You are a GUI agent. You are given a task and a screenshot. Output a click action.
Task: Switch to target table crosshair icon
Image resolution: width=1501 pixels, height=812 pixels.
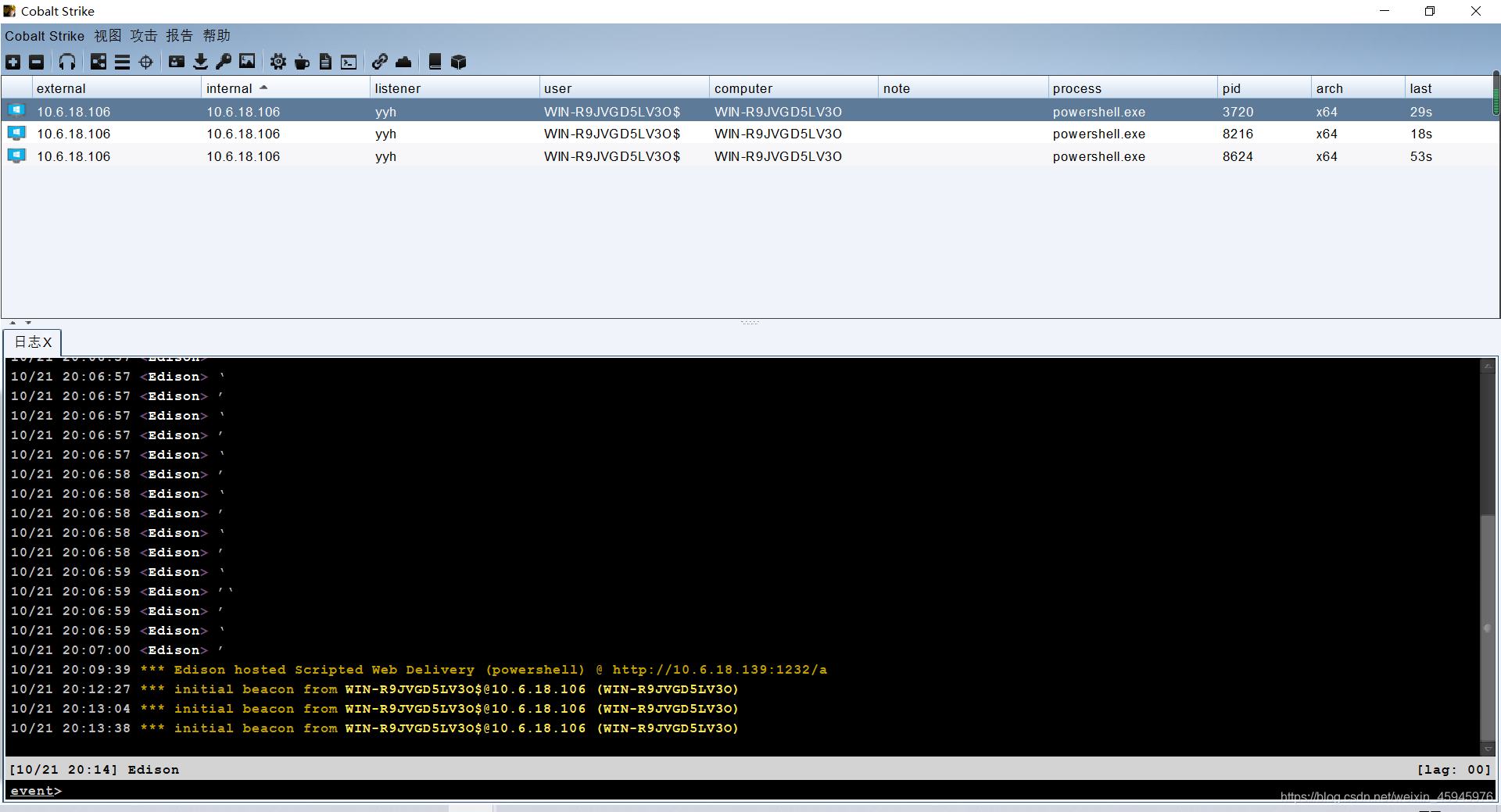[x=146, y=62]
